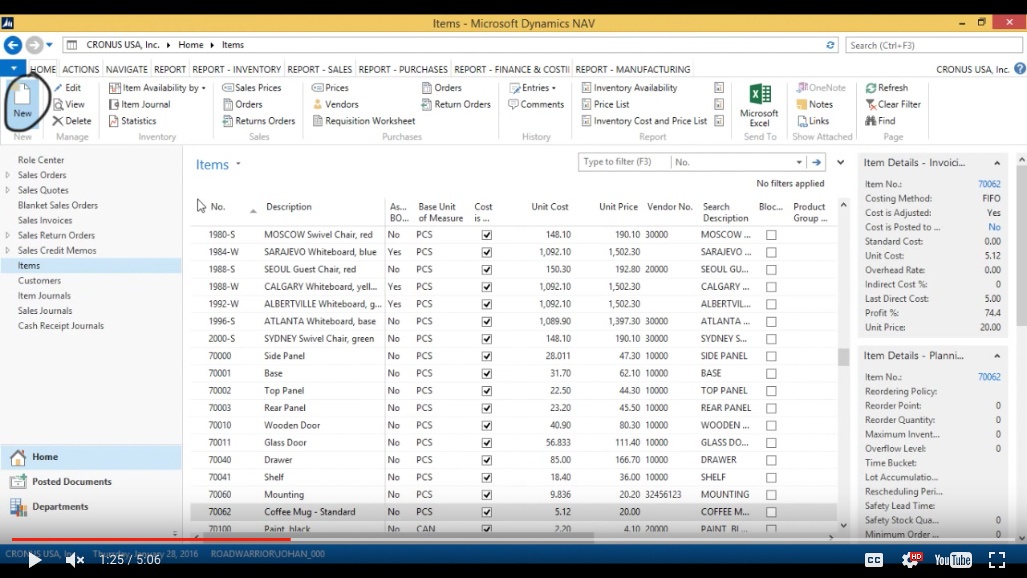Open the Actions menu
The width and height of the screenshot is (1027, 578).
[80, 69]
